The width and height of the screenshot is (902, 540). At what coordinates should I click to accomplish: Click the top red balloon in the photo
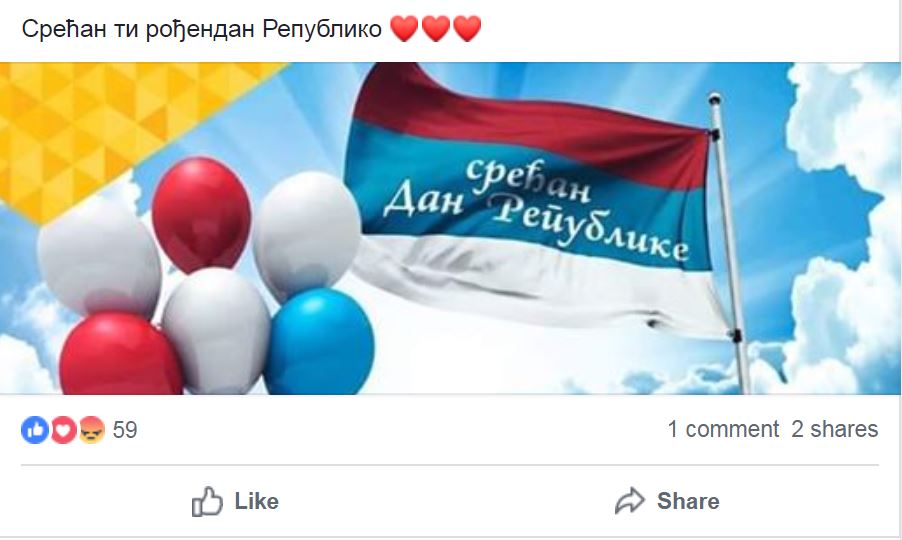coord(201,214)
